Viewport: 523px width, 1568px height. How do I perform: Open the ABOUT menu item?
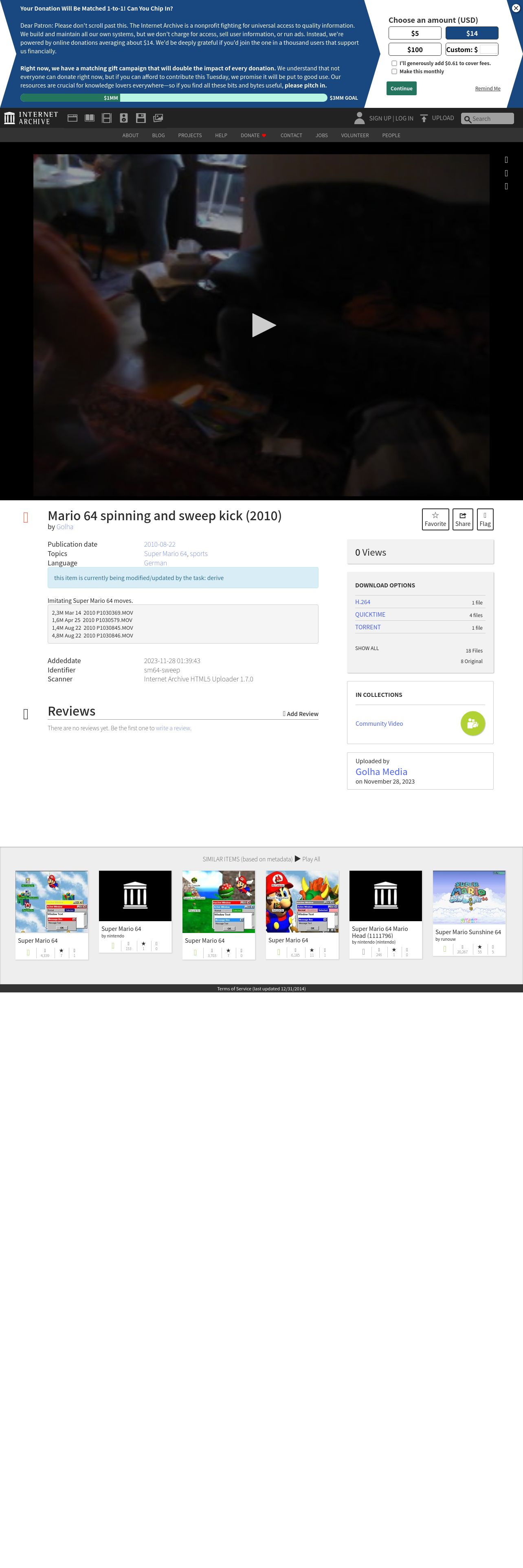[x=130, y=135]
